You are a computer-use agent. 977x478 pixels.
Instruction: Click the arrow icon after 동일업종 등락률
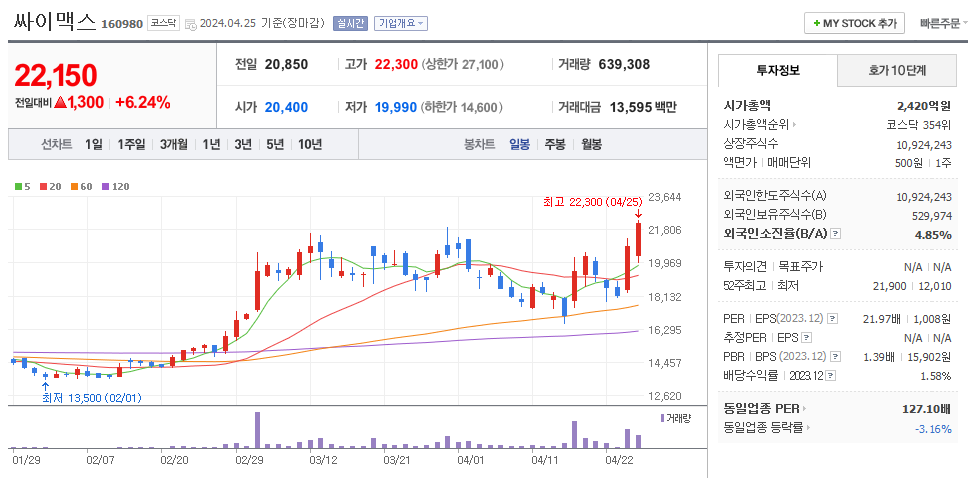point(809,428)
